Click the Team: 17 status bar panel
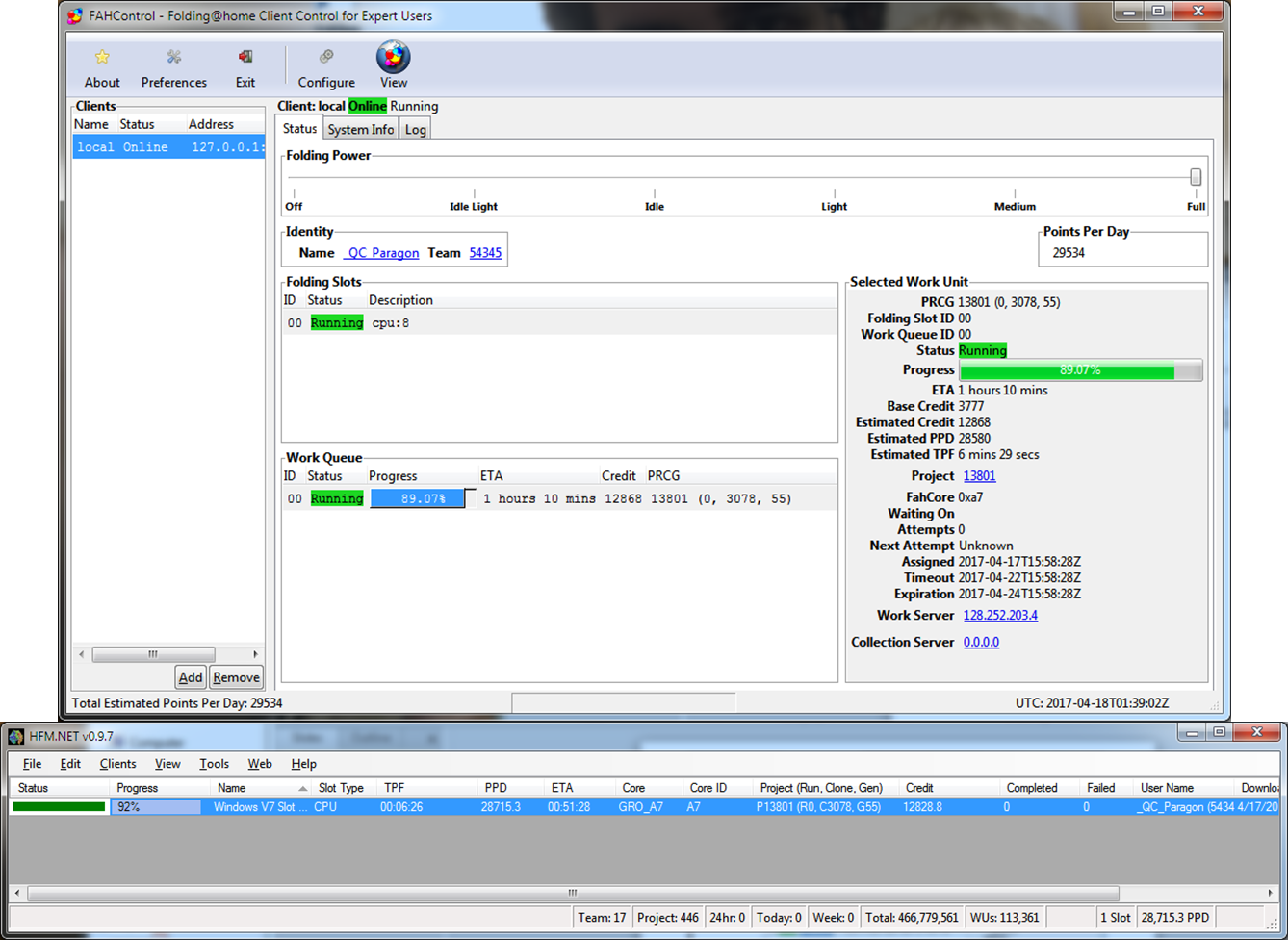This screenshot has width=1288, height=940. click(602, 917)
